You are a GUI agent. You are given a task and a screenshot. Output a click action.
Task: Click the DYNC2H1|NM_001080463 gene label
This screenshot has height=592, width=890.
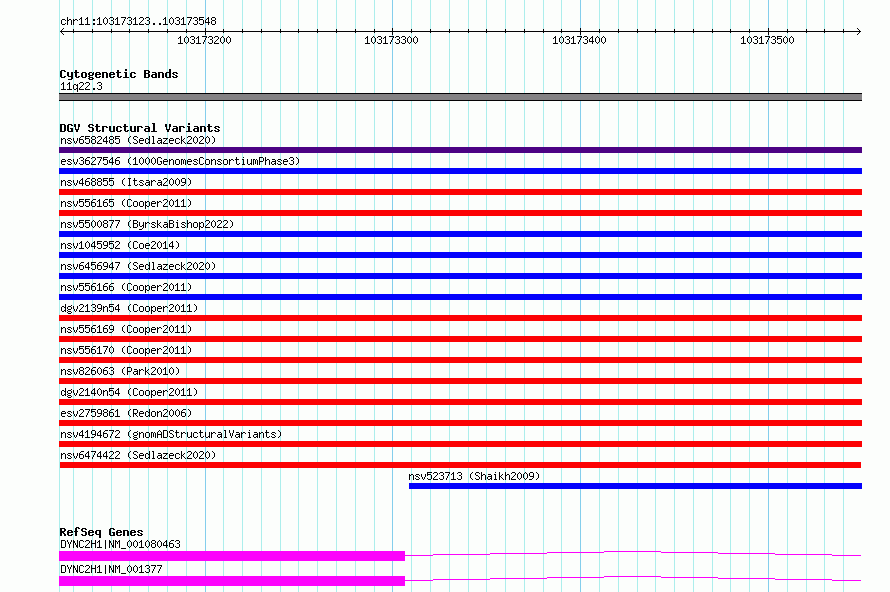(x=120, y=544)
